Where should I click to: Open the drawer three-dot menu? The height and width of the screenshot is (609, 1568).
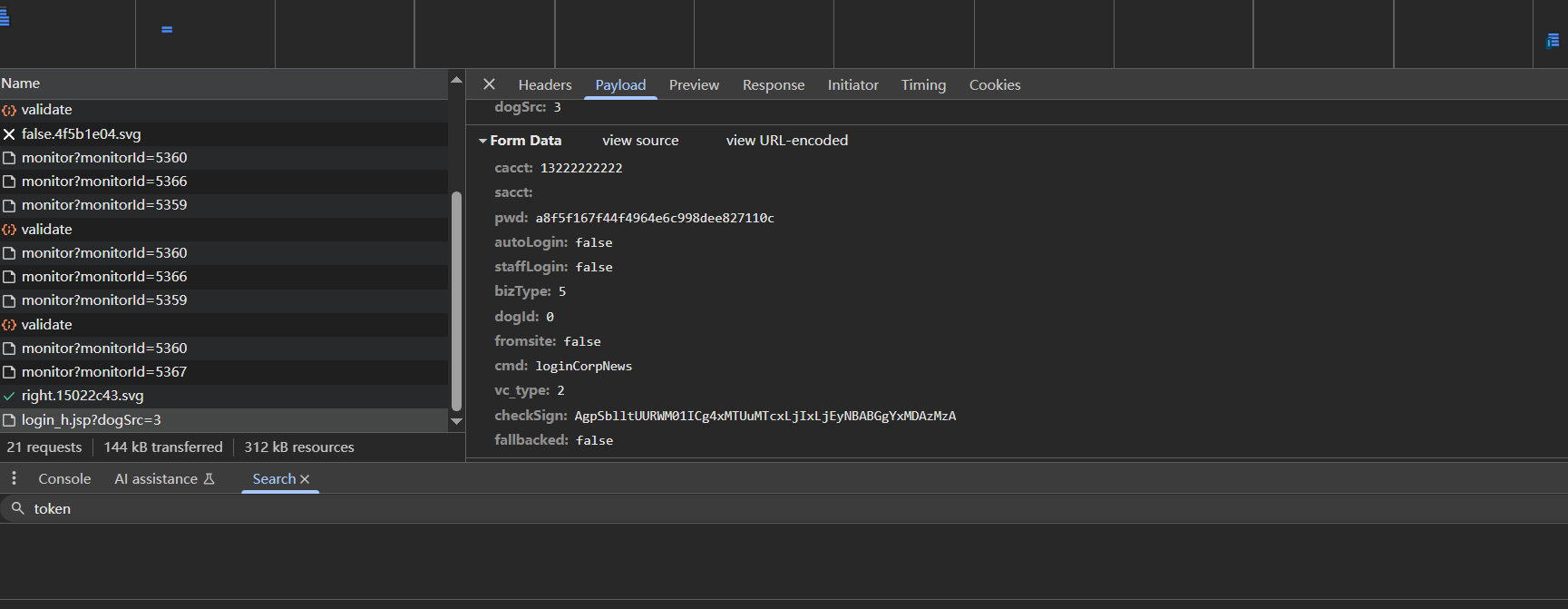[14, 478]
